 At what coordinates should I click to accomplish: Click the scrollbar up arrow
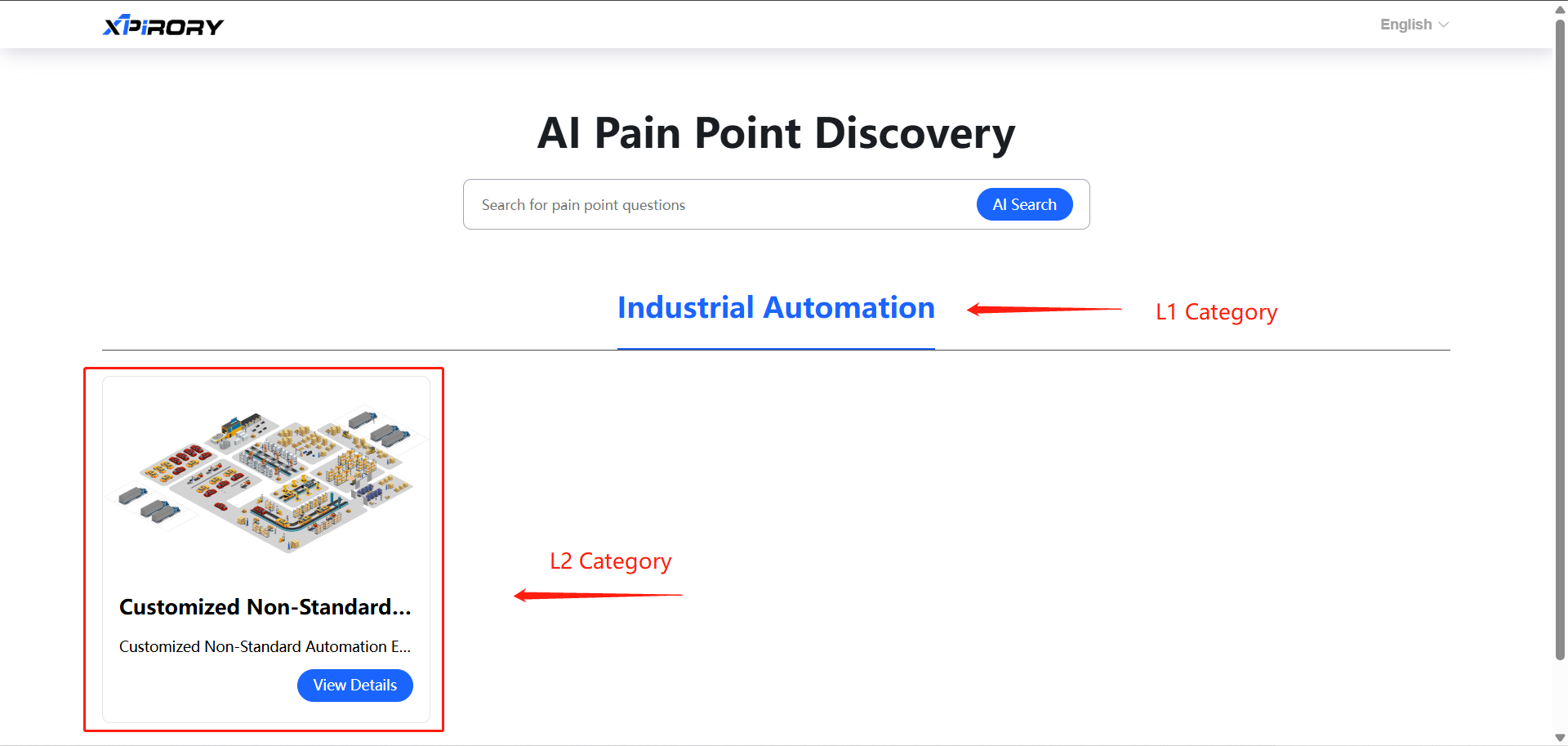(x=1560, y=9)
